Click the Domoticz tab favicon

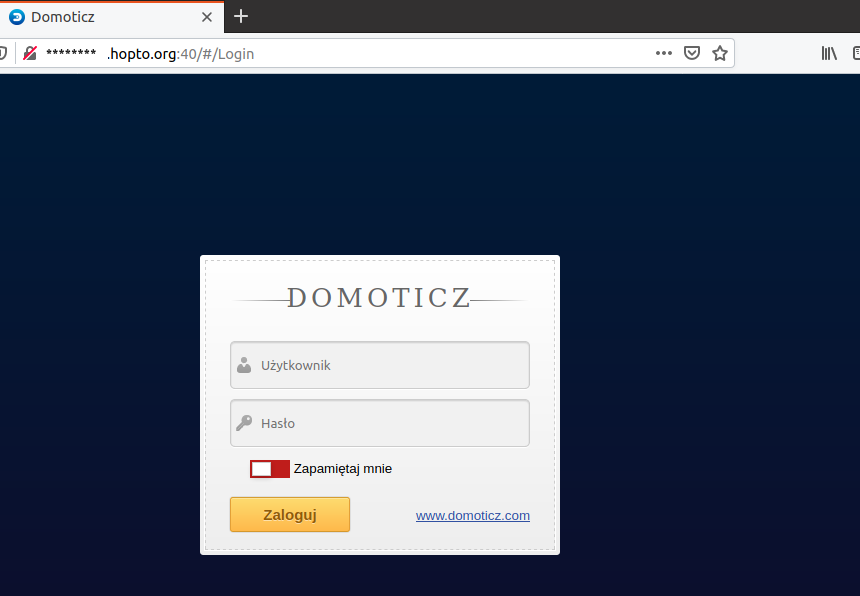click(17, 17)
